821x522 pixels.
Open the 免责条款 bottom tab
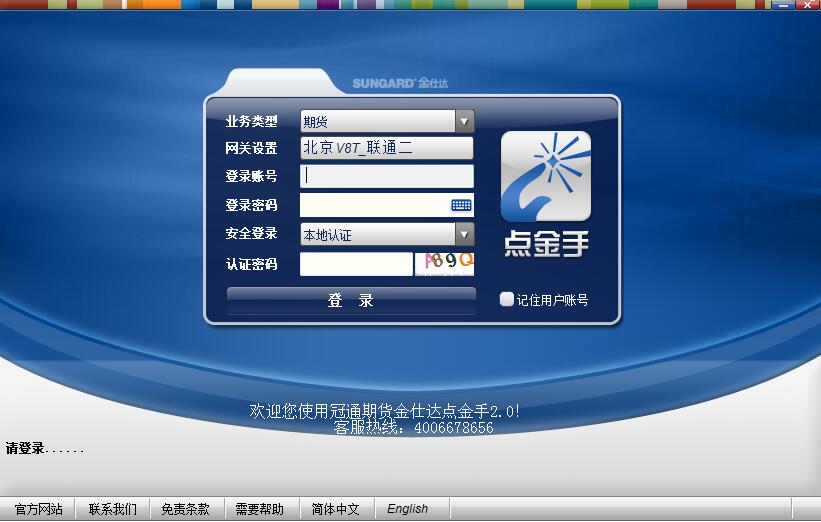[185, 509]
